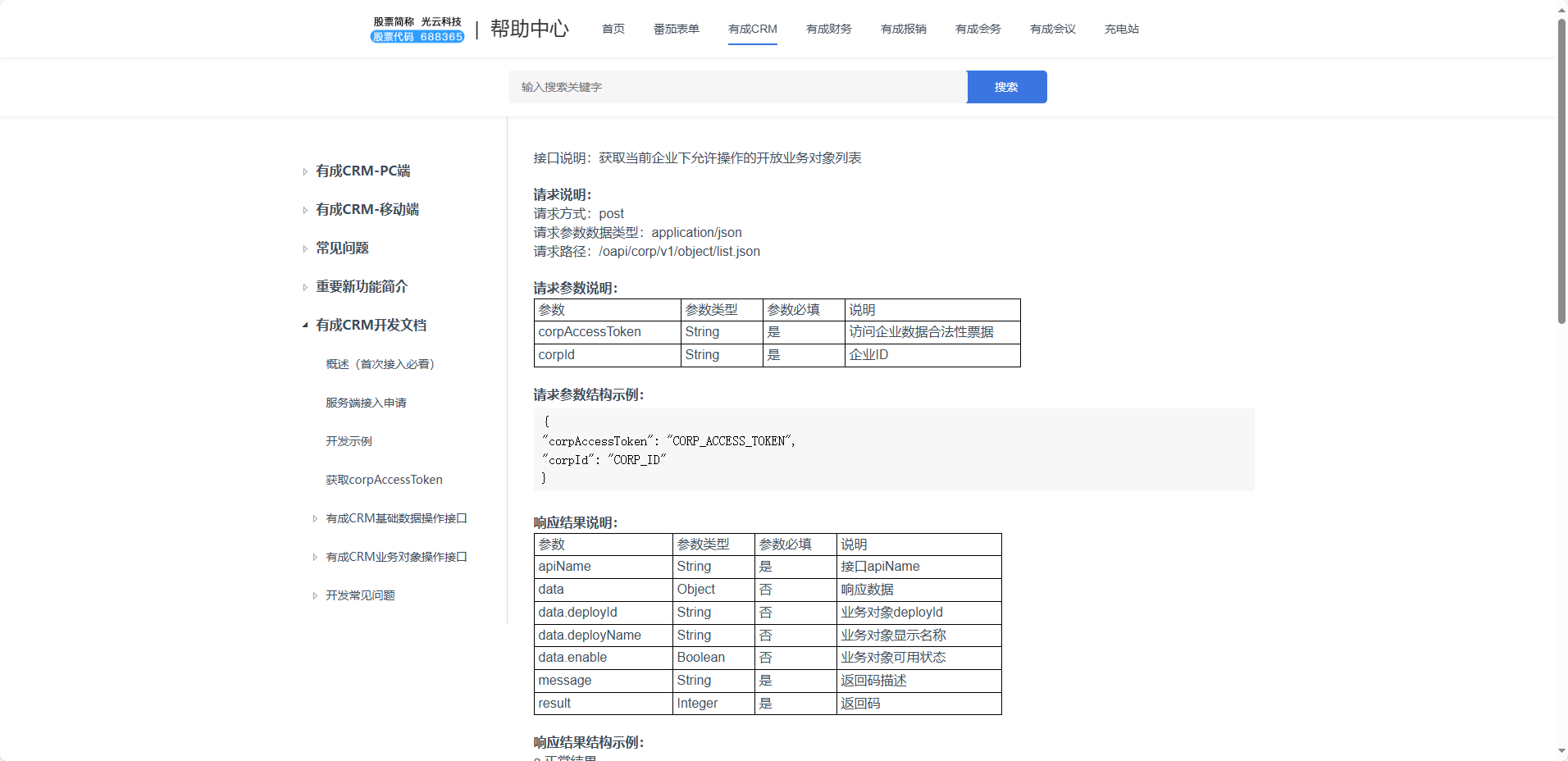Screen dimensions: 1568x761
Task: Expand 有成CRM业务对象操作接口 subsection
Action: (x=315, y=558)
